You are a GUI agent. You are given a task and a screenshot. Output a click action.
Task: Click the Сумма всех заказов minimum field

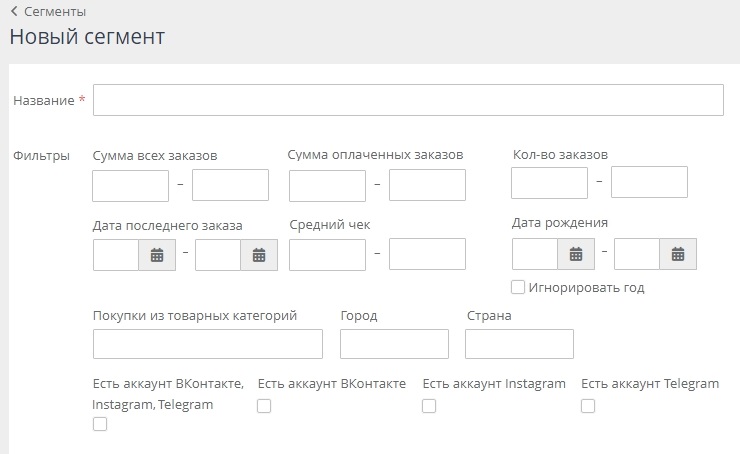pos(131,185)
